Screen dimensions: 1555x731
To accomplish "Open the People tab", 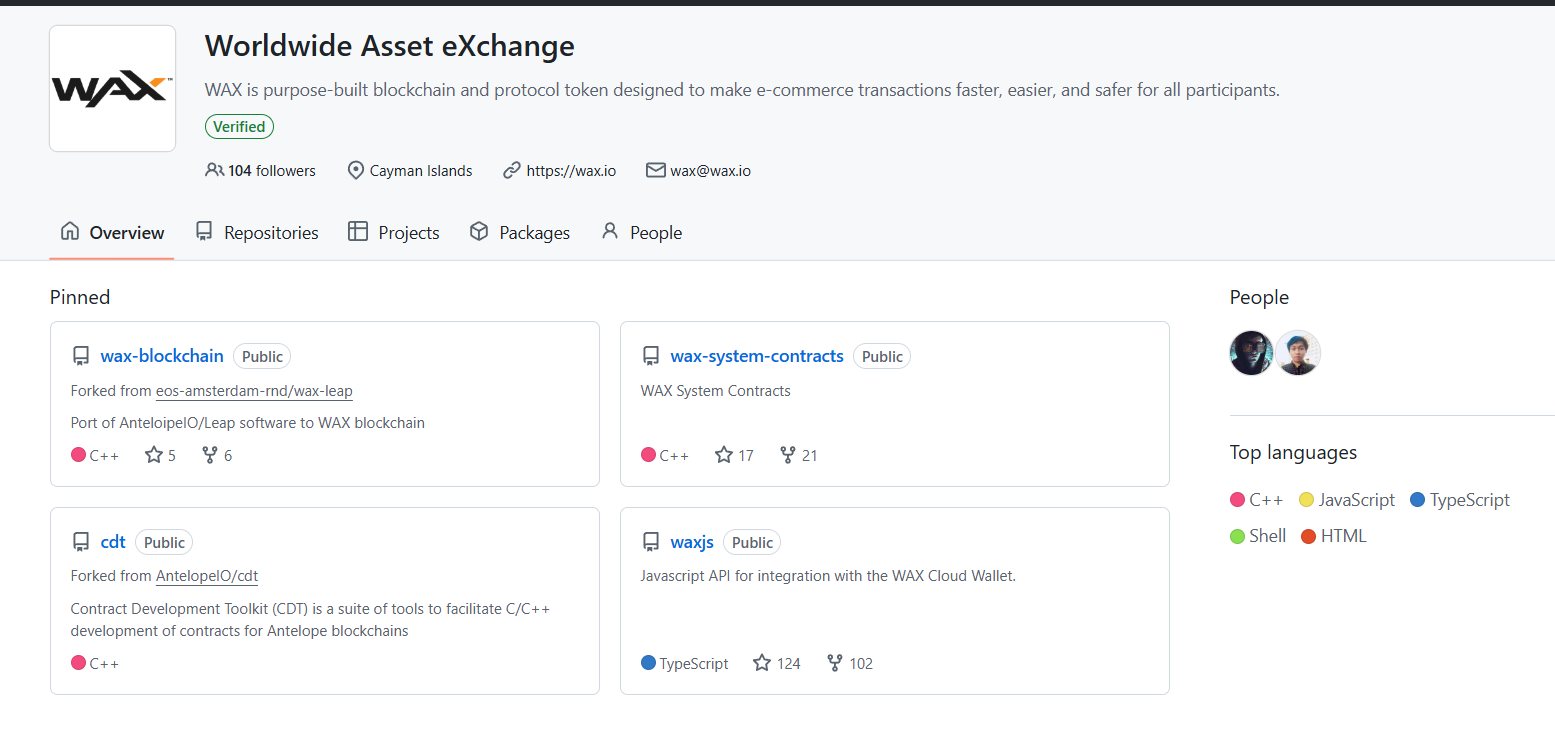I will coord(641,232).
